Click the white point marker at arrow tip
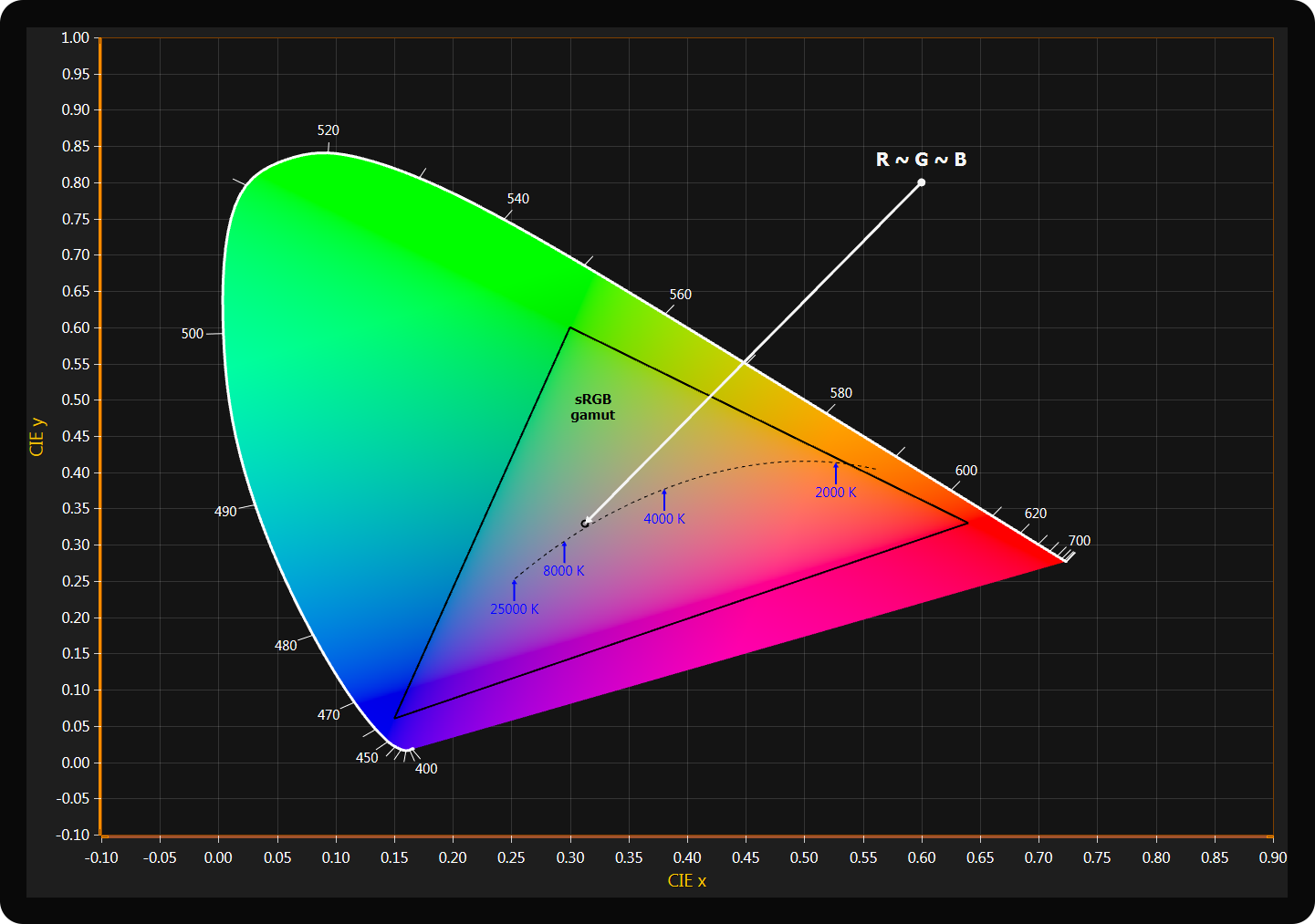Viewport: 1315px width, 924px height. tap(585, 524)
